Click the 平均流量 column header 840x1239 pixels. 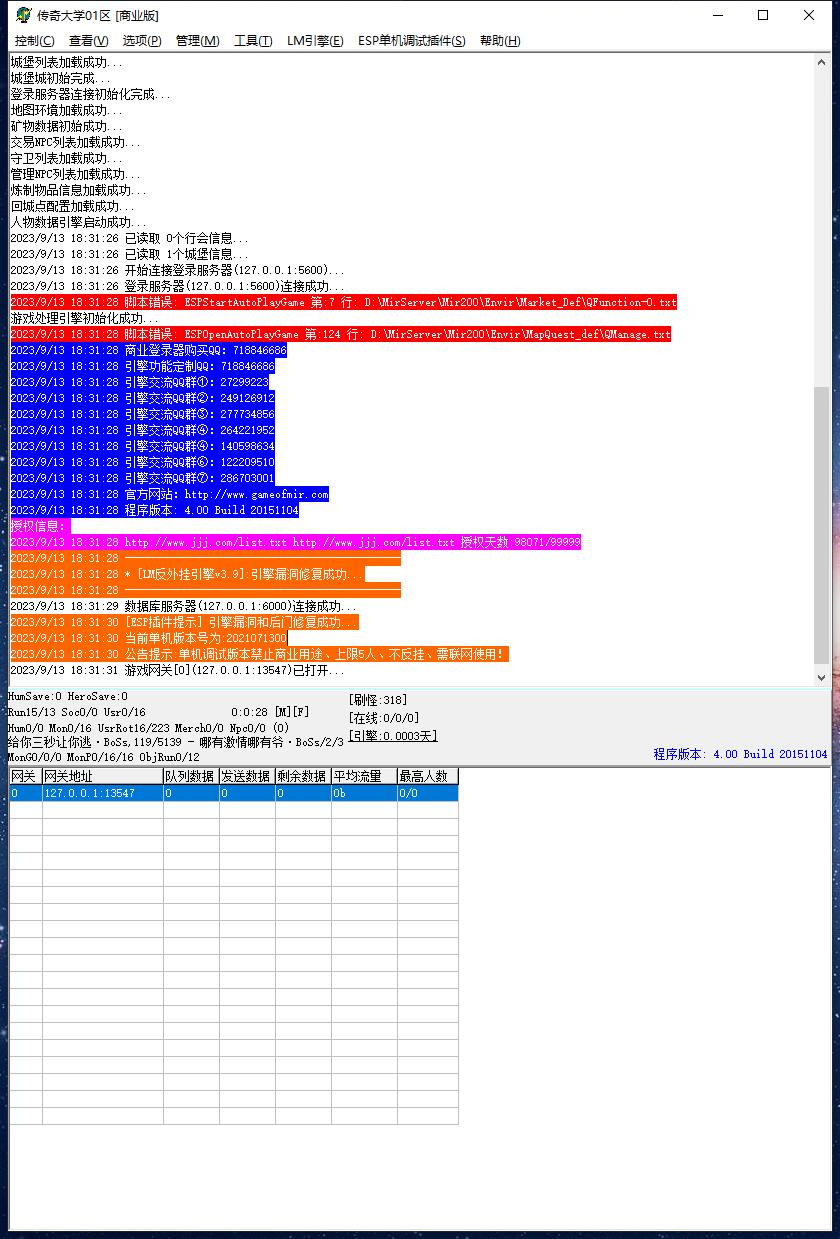coord(364,776)
